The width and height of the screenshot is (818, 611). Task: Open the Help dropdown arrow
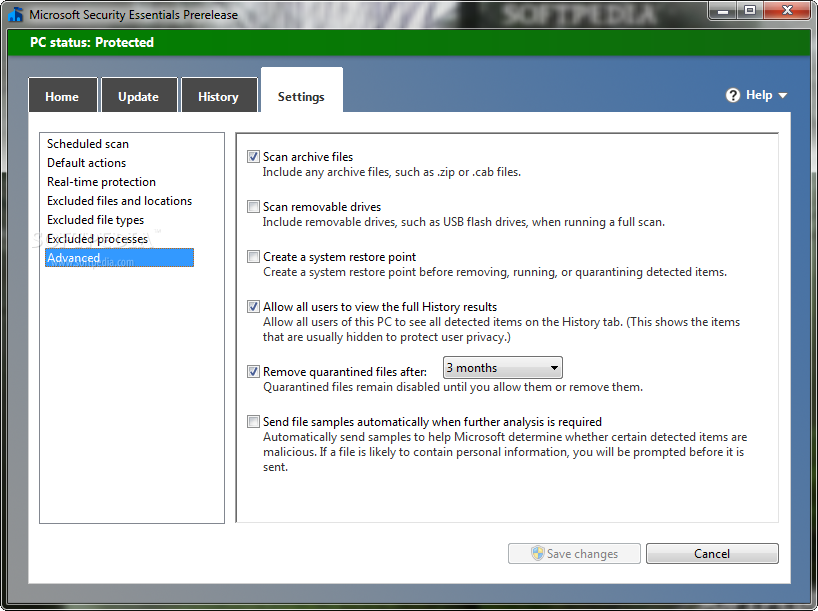(x=783, y=96)
